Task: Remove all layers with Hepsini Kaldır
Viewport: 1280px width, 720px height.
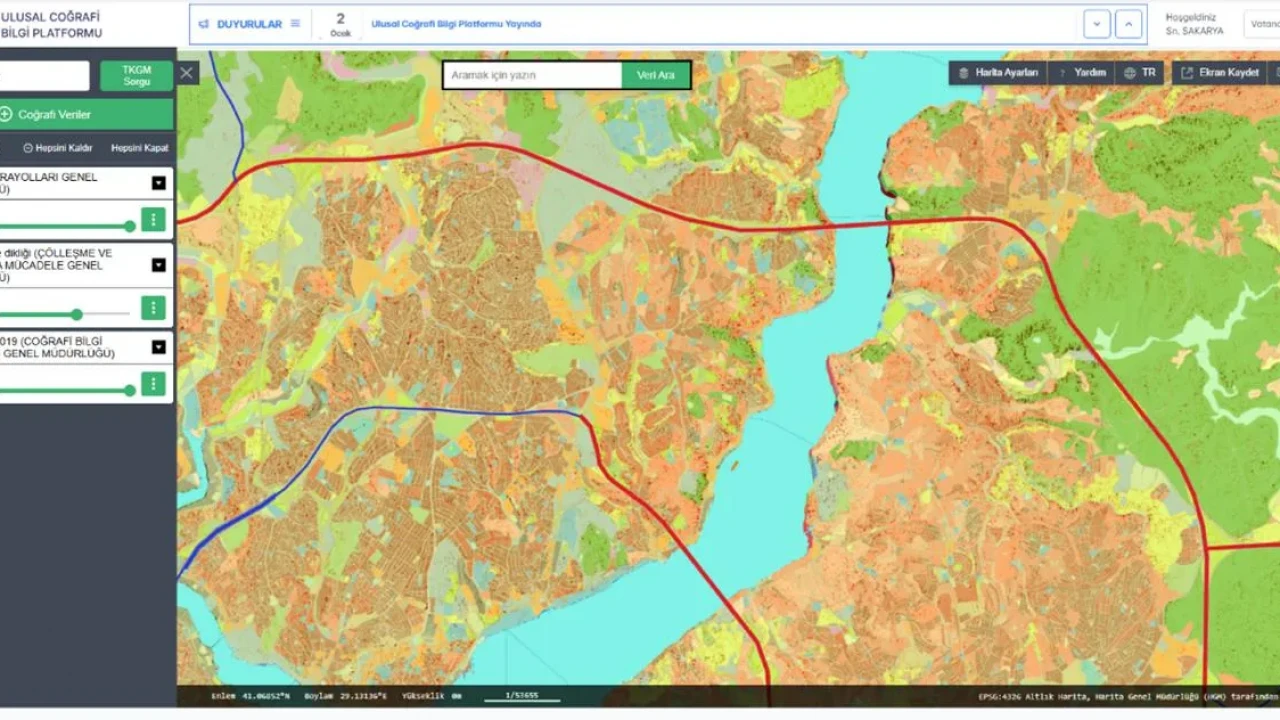Action: click(x=58, y=148)
